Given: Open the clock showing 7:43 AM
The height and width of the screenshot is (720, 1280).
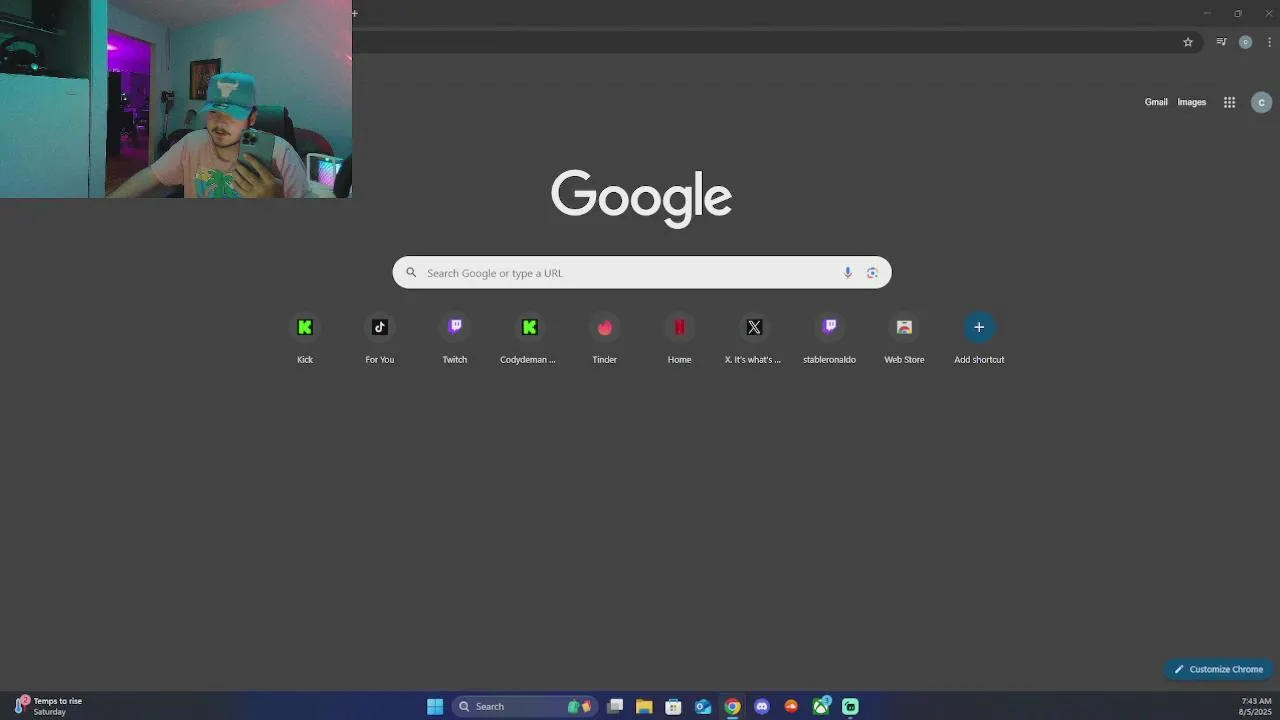Looking at the screenshot, I should tap(1255, 706).
